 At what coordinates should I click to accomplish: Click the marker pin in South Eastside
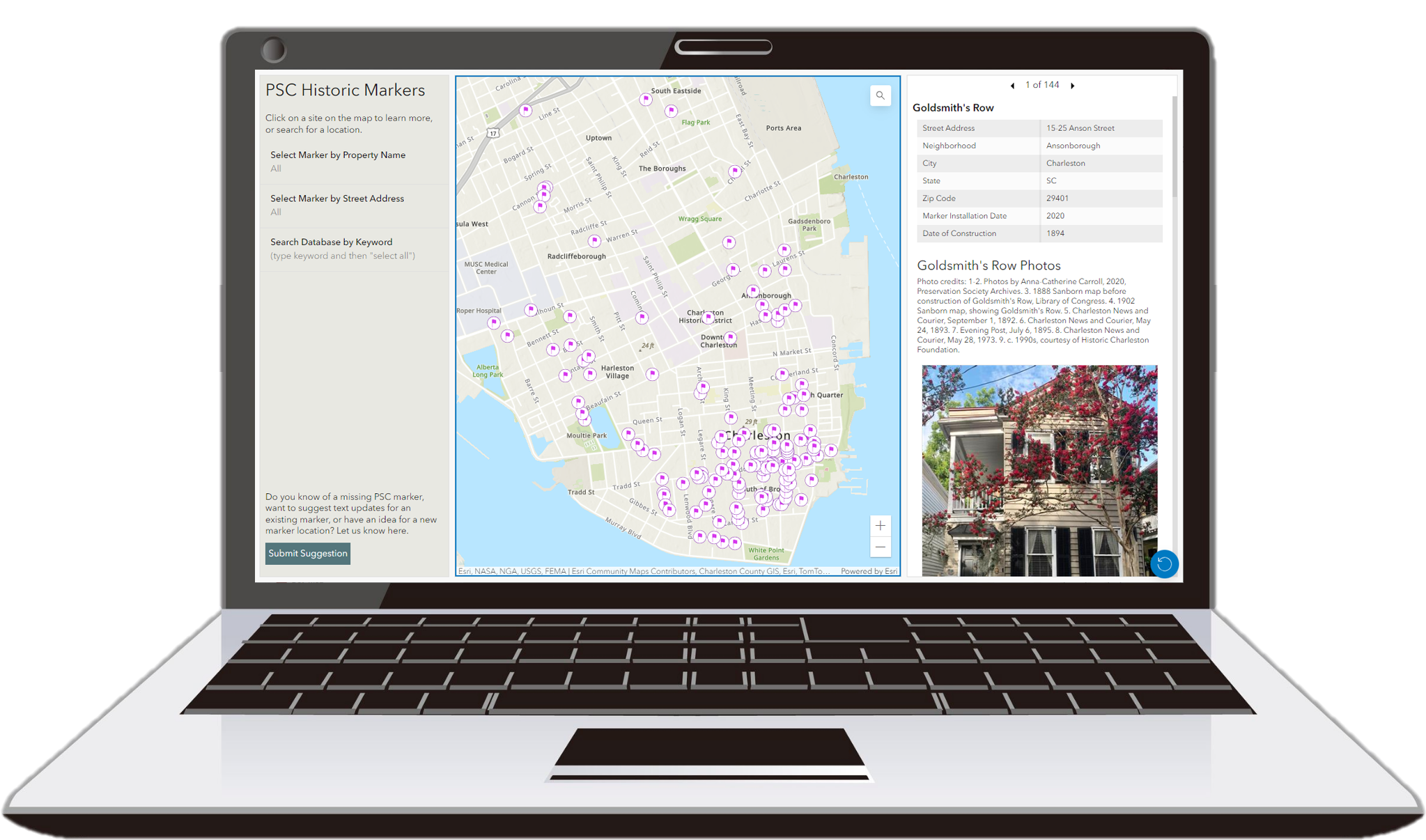tap(645, 99)
